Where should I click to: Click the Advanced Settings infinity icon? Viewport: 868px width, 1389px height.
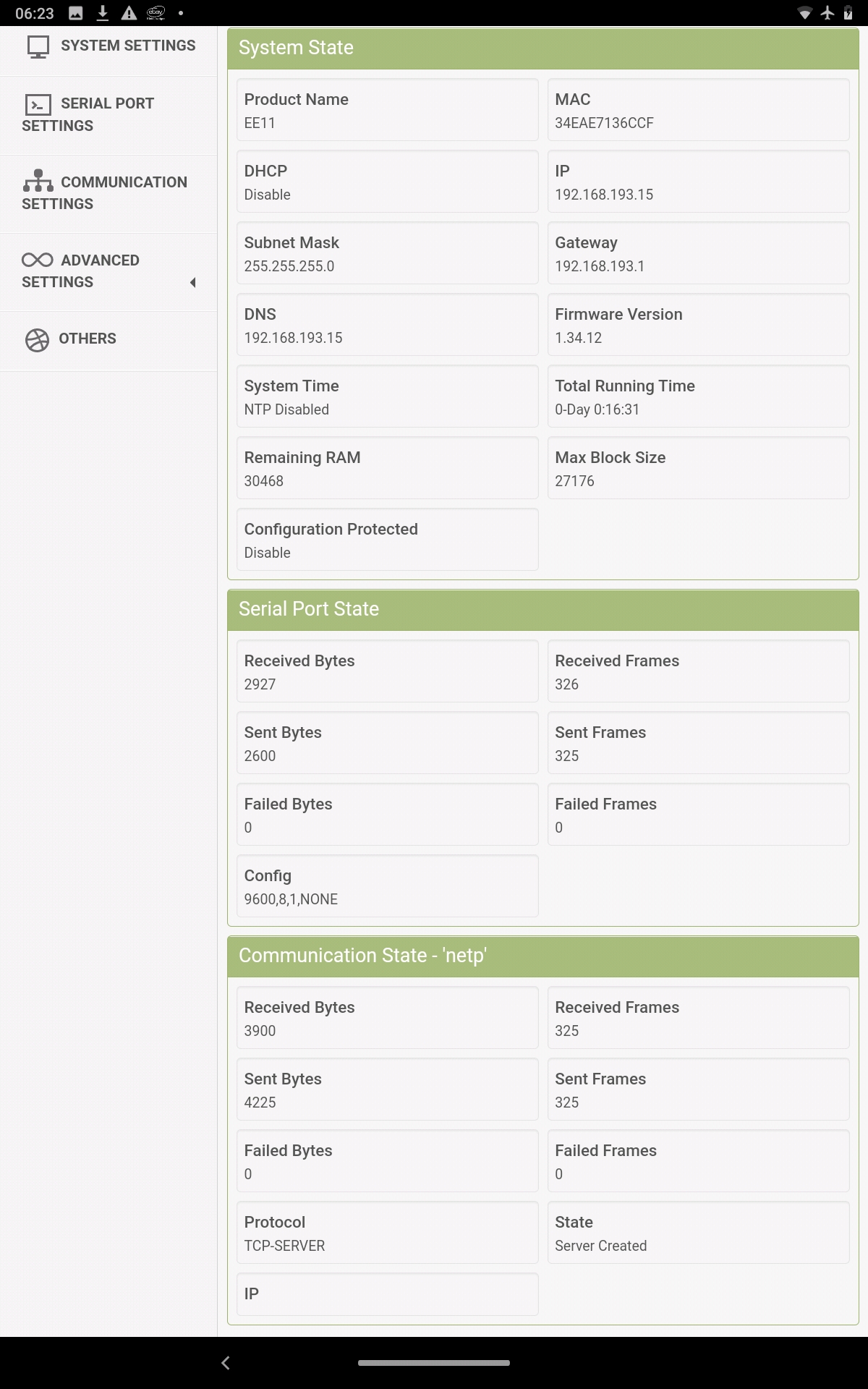click(x=38, y=260)
